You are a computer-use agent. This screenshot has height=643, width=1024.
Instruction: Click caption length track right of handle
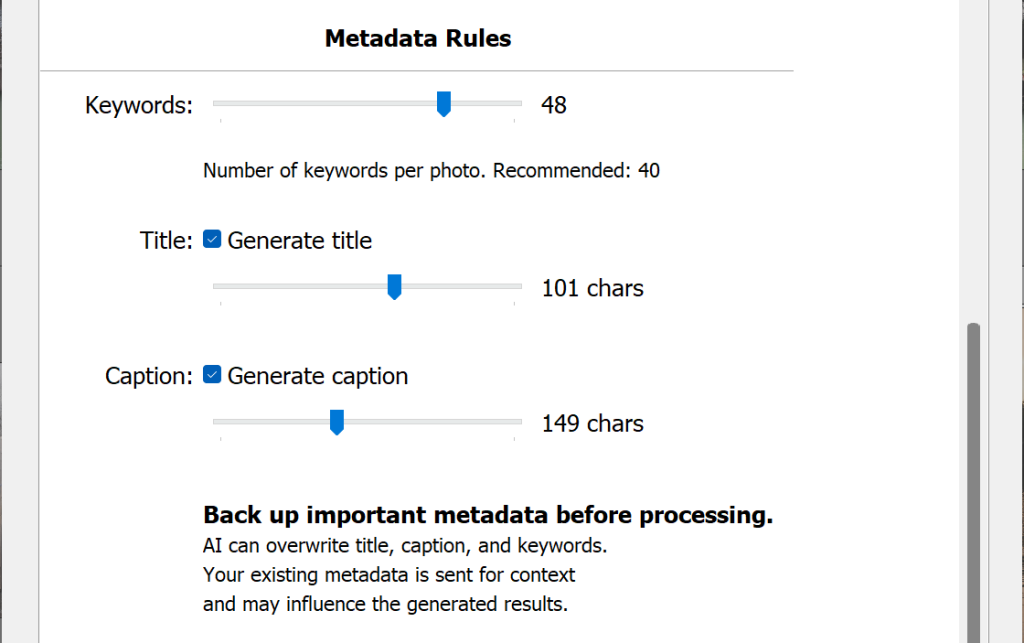click(430, 422)
